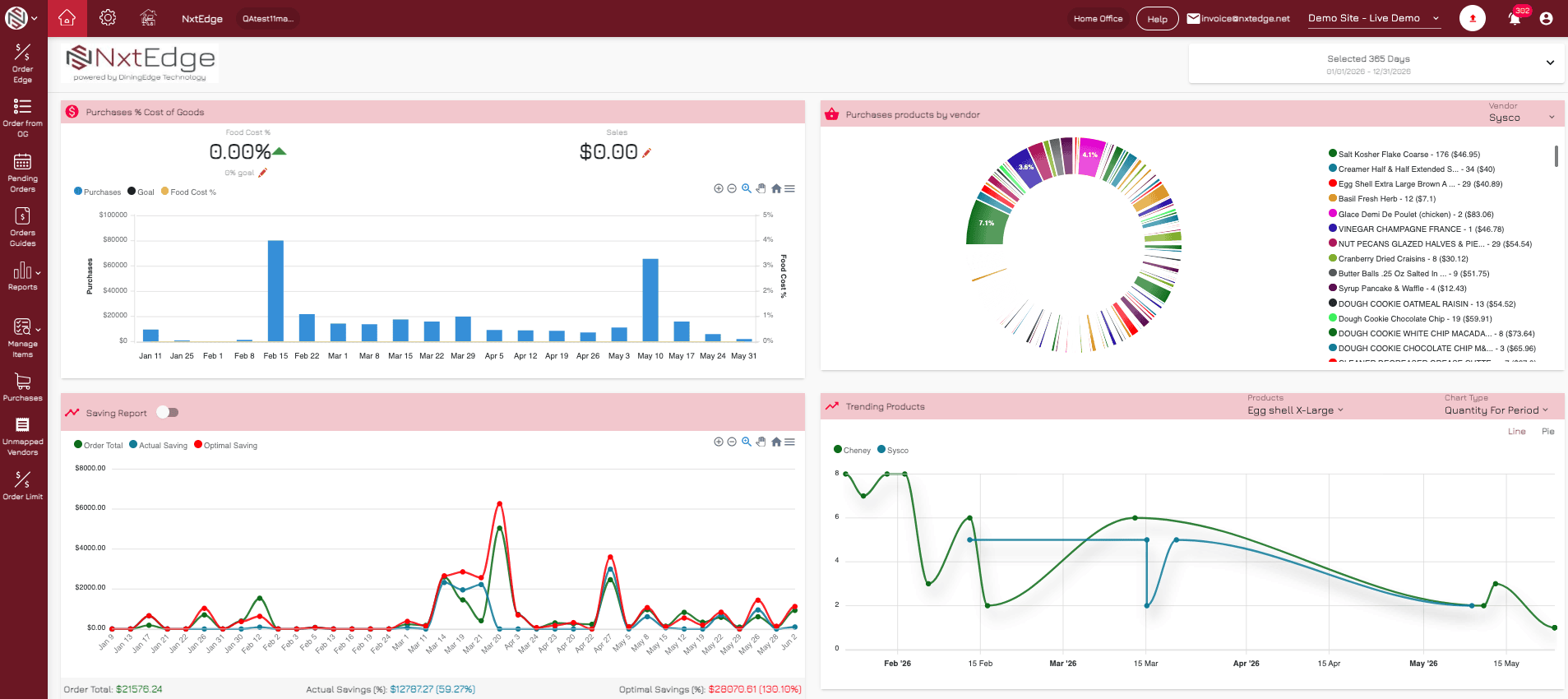Open Orders Guides in the sidebar
Screen dimensions: 1568x699
[x=23, y=227]
